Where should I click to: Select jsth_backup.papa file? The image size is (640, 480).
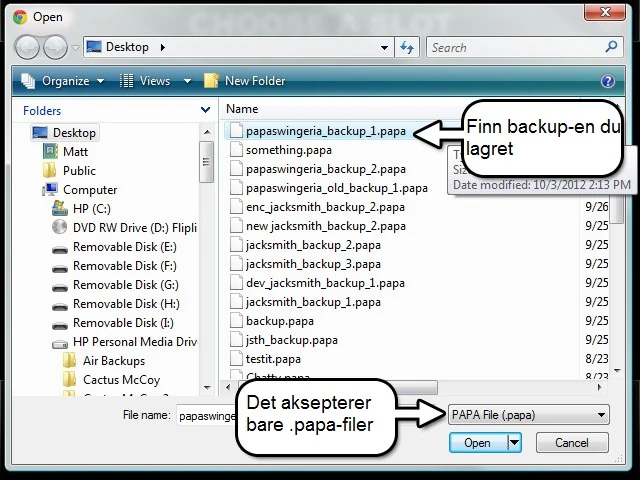coord(283,340)
